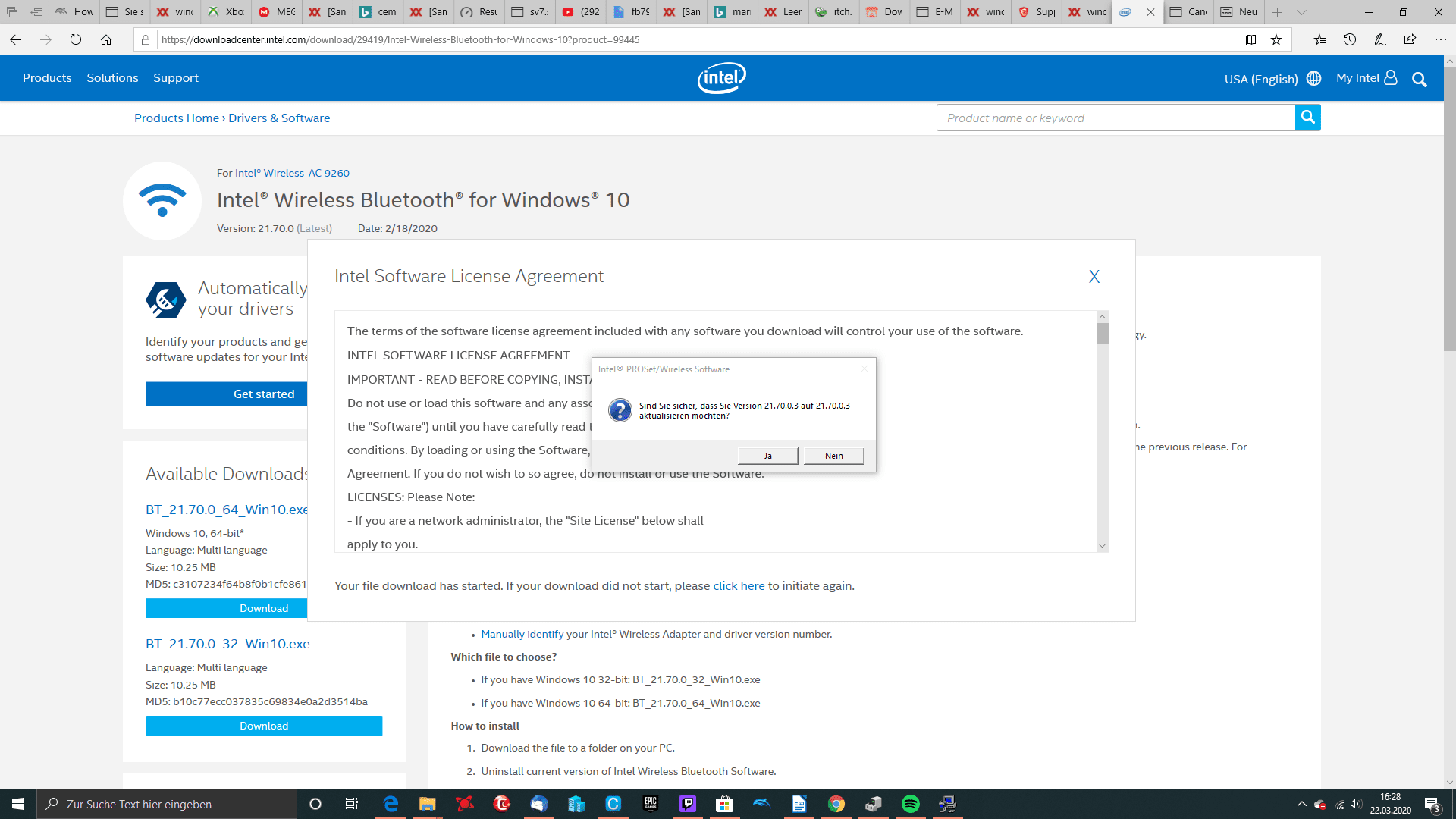The height and width of the screenshot is (819, 1456).
Task: Switch to the itch. browser tab
Action: pyautogui.click(x=833, y=12)
